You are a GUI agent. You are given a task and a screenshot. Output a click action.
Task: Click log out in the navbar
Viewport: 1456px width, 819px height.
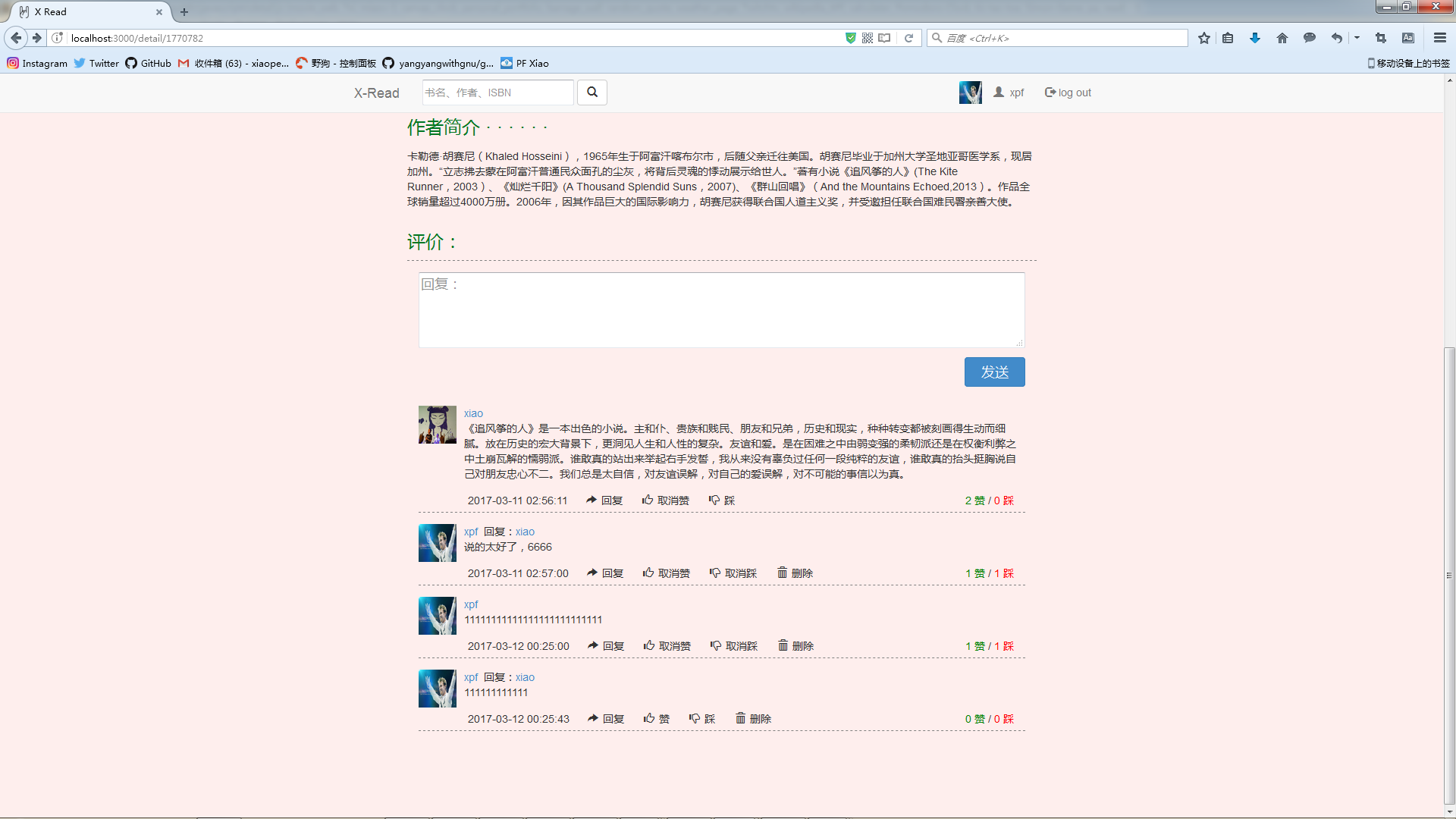click(x=1068, y=93)
